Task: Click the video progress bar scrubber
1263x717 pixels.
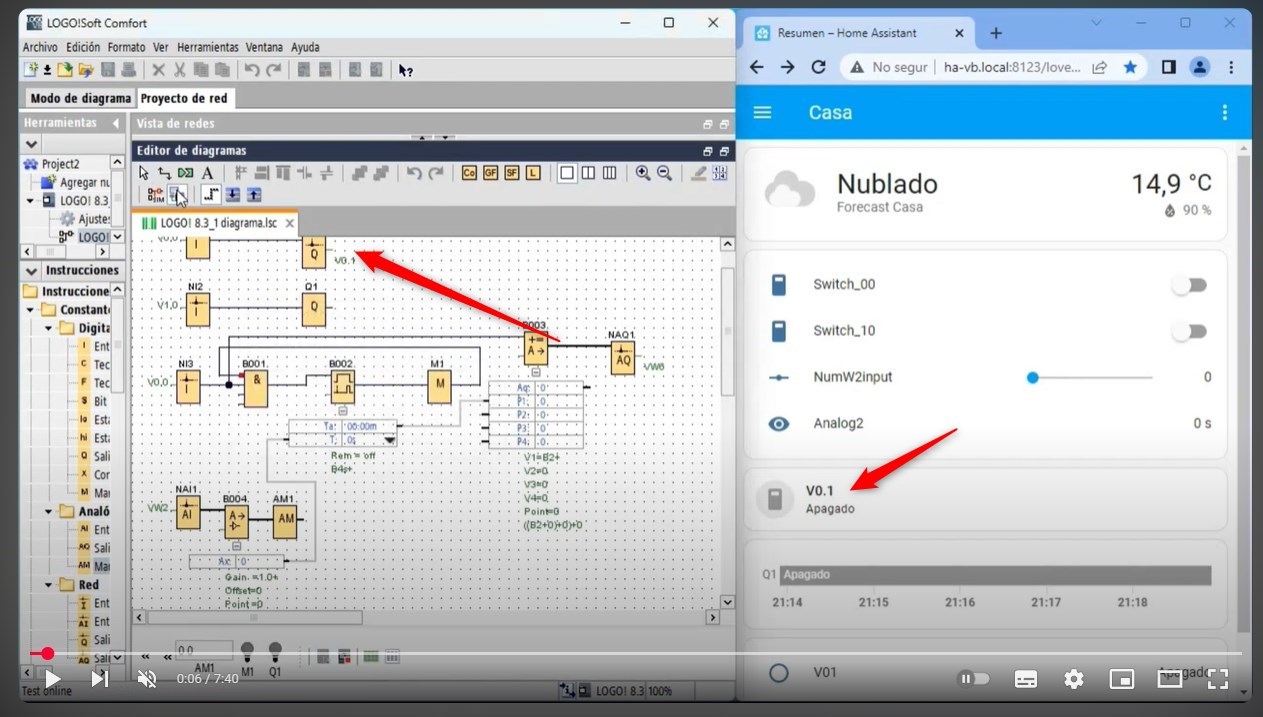Action: point(47,653)
